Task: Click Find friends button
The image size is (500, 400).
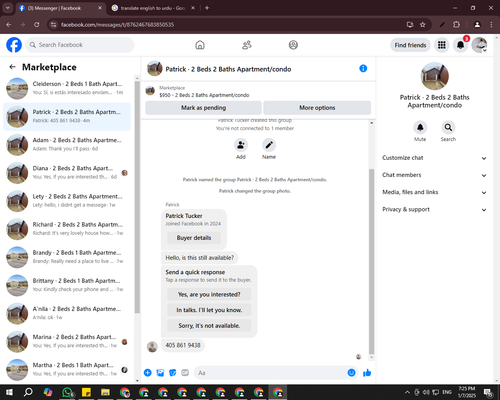Action: pos(410,45)
